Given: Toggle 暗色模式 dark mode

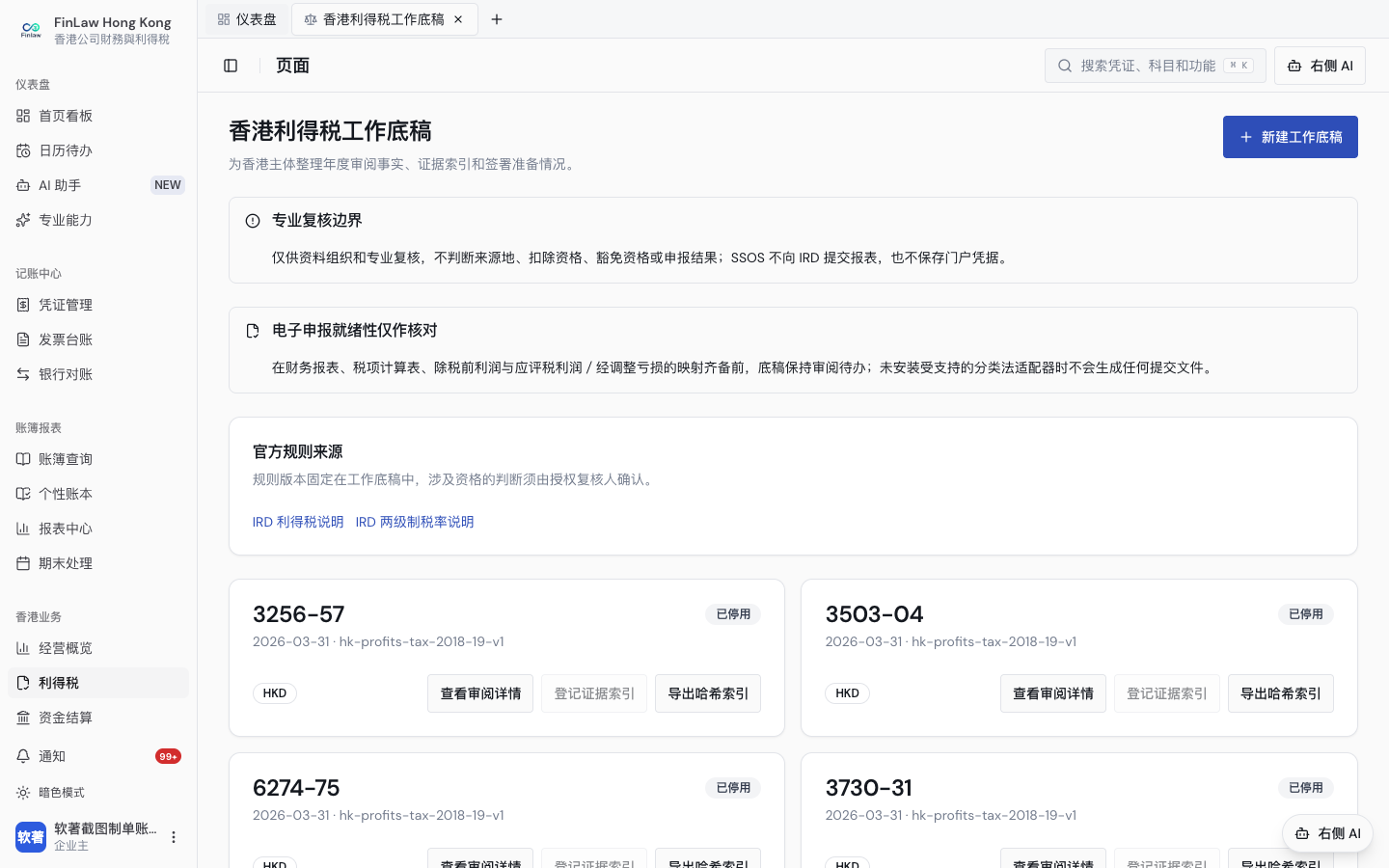Looking at the screenshot, I should click(98, 793).
